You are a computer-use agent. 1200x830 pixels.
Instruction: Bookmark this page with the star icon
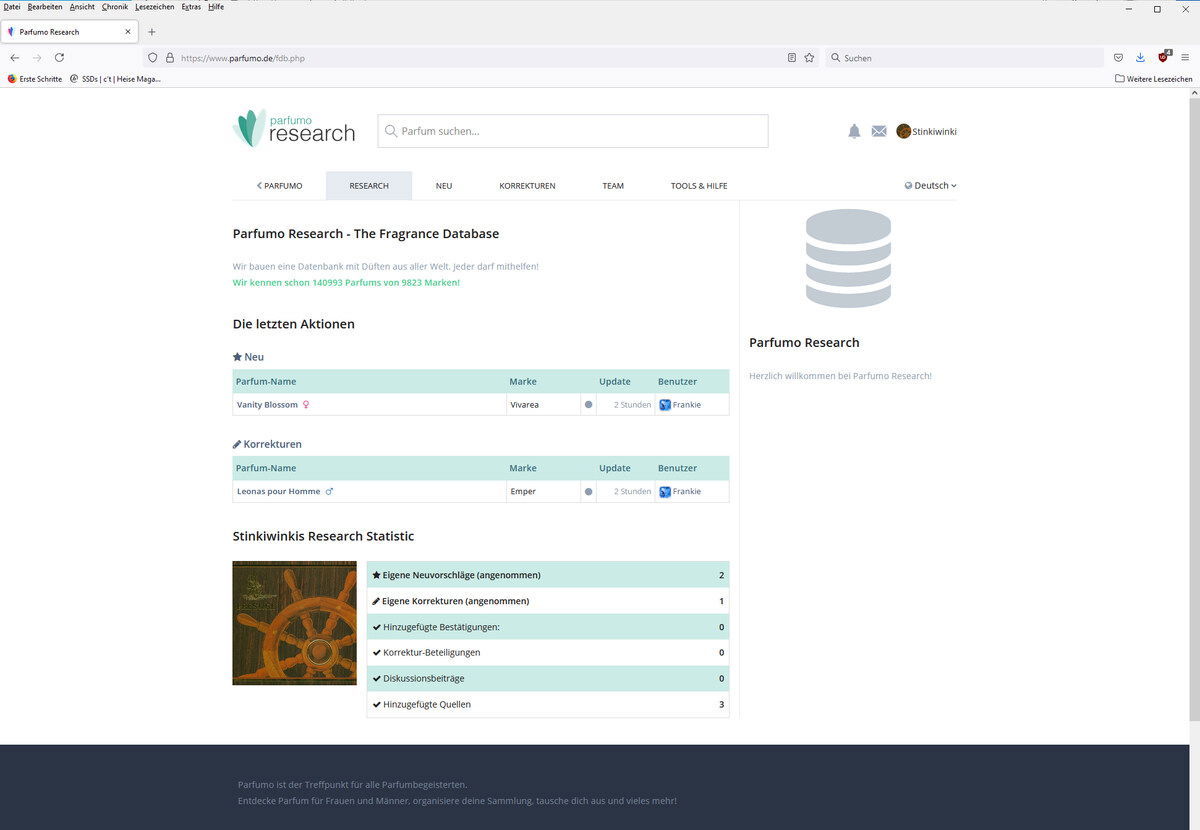pyautogui.click(x=809, y=58)
